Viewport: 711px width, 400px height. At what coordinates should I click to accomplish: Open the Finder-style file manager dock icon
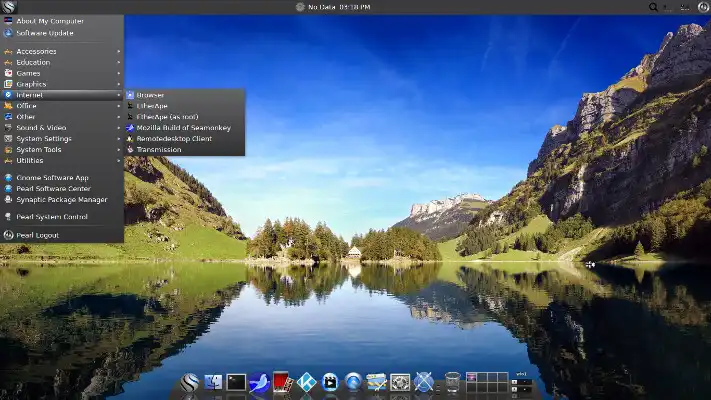tap(213, 381)
